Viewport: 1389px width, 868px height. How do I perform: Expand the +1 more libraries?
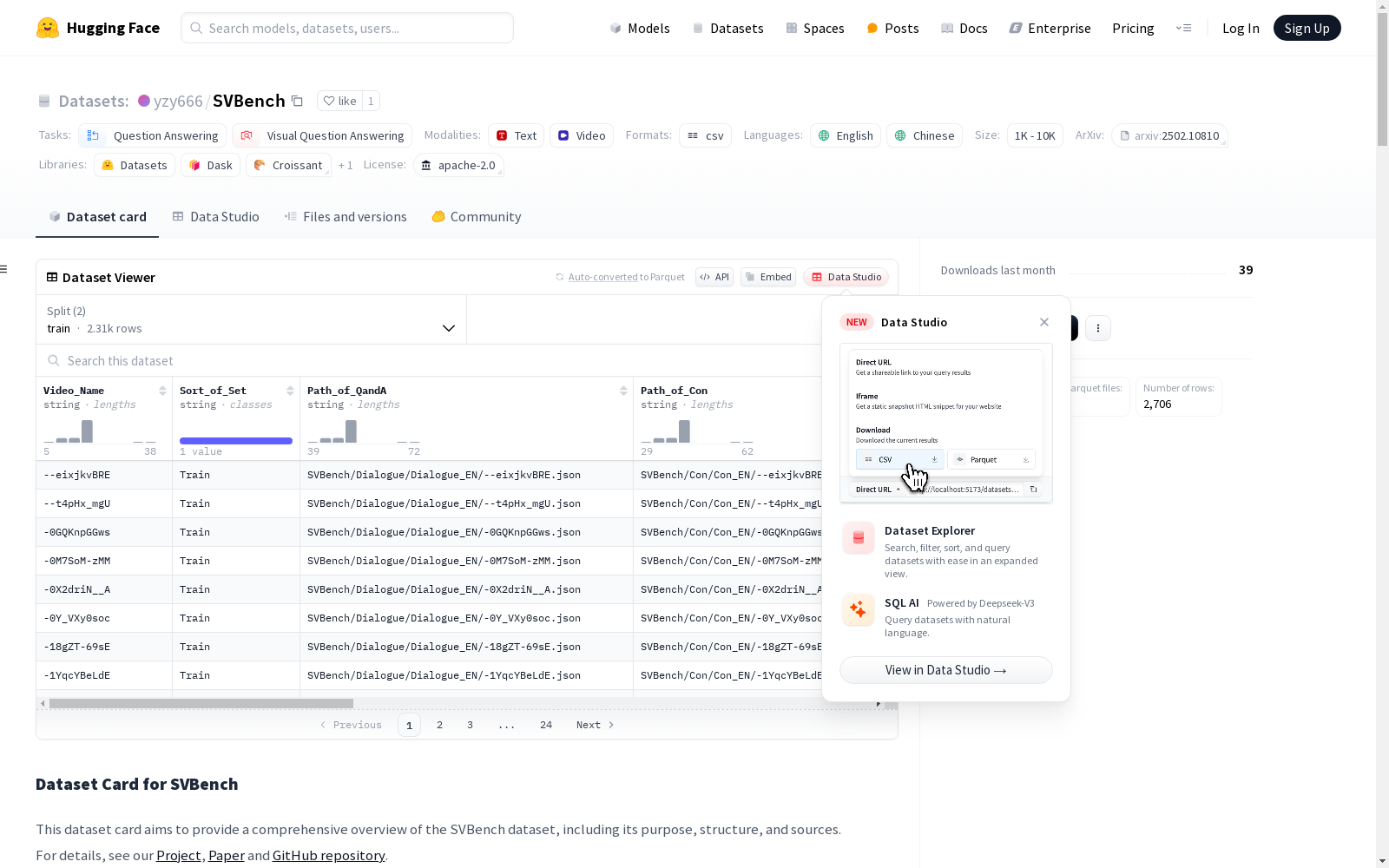point(346,165)
